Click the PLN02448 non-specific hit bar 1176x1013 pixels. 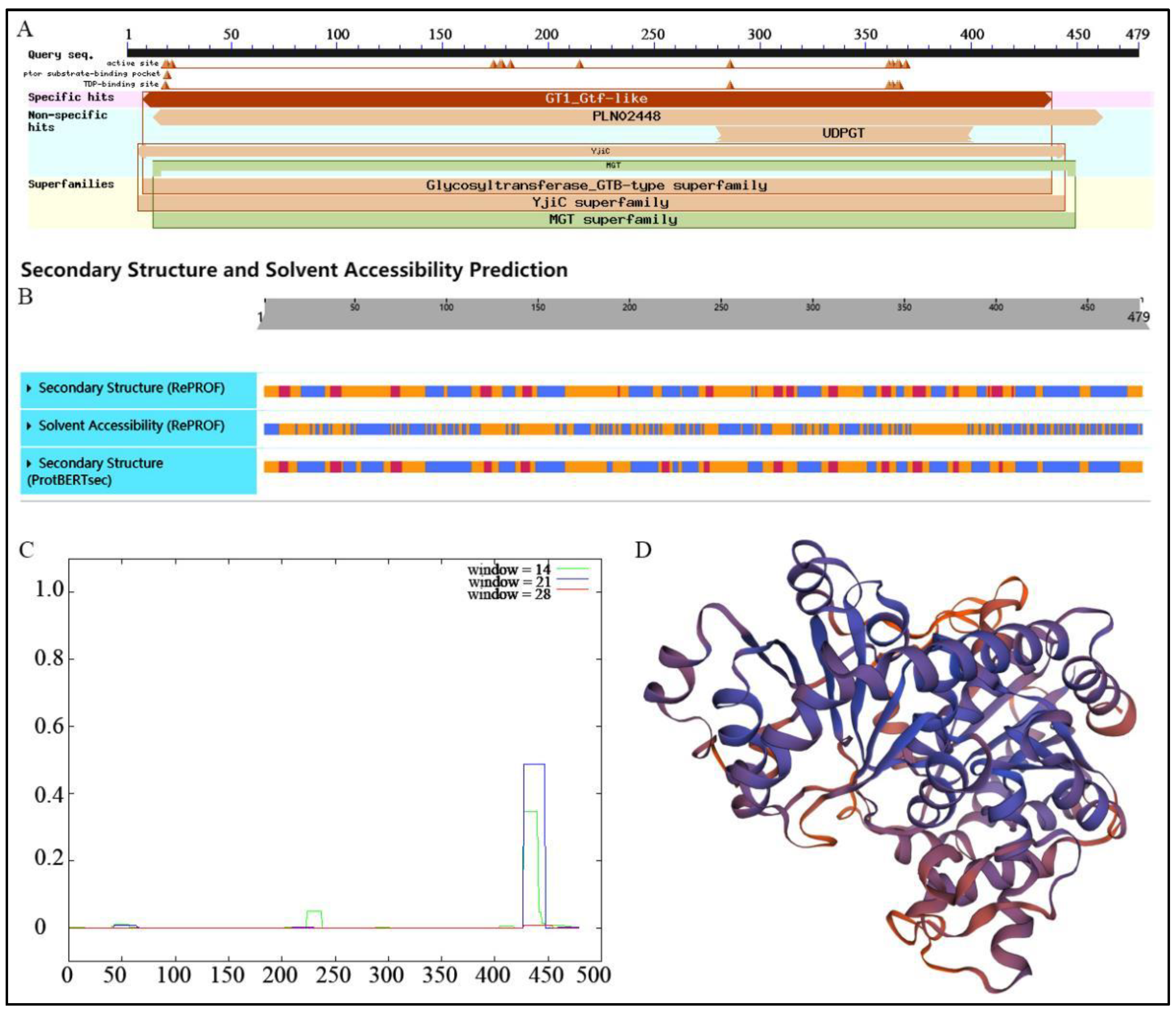coord(626,117)
